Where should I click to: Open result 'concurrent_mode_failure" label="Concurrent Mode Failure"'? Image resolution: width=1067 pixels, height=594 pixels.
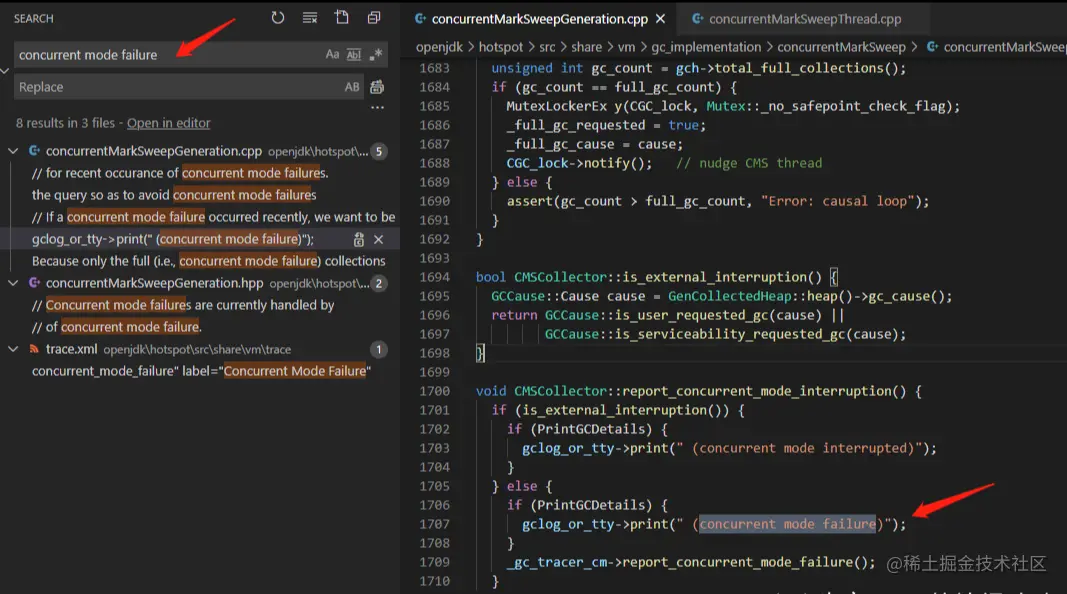(x=201, y=371)
